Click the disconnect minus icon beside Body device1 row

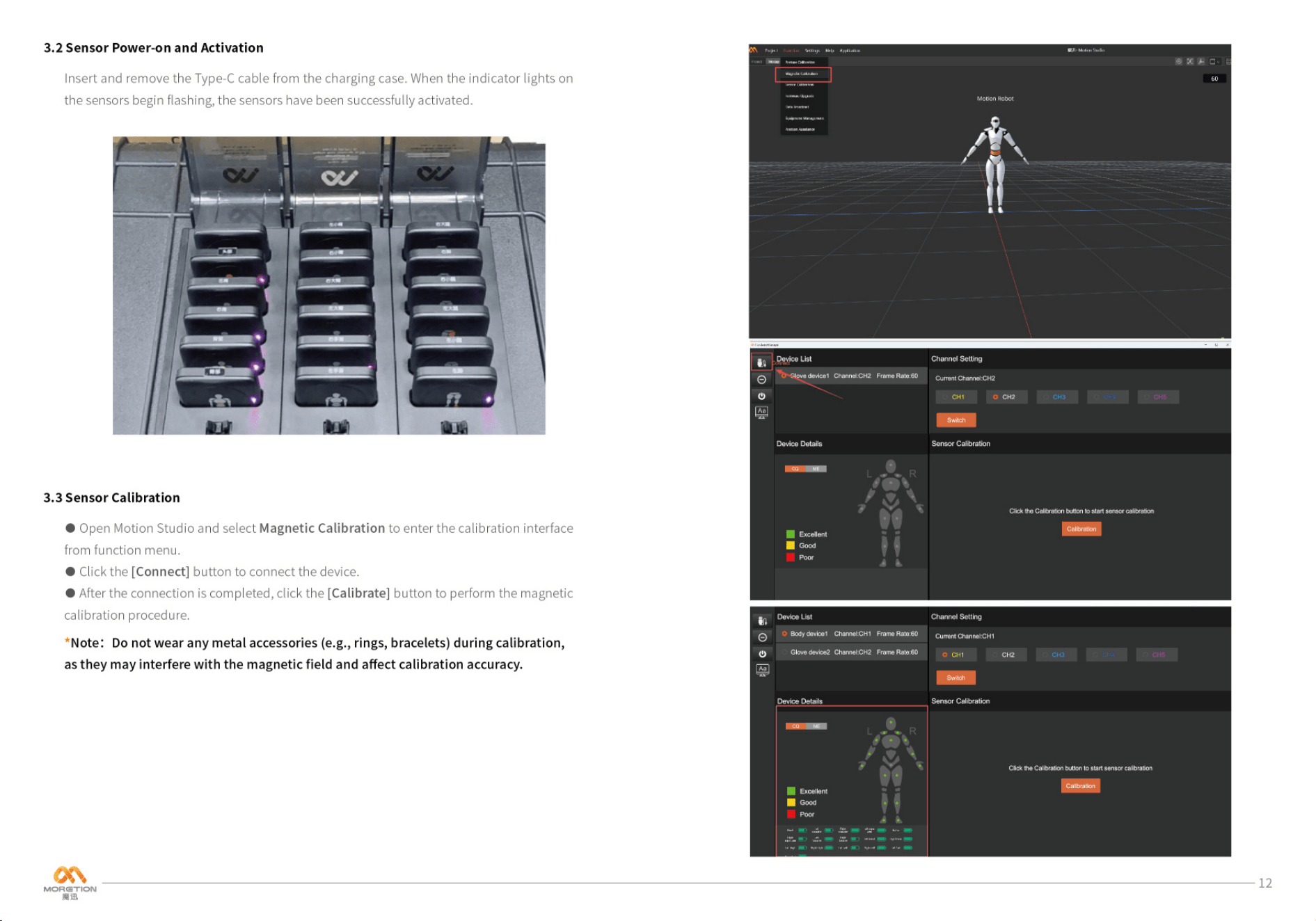point(762,637)
